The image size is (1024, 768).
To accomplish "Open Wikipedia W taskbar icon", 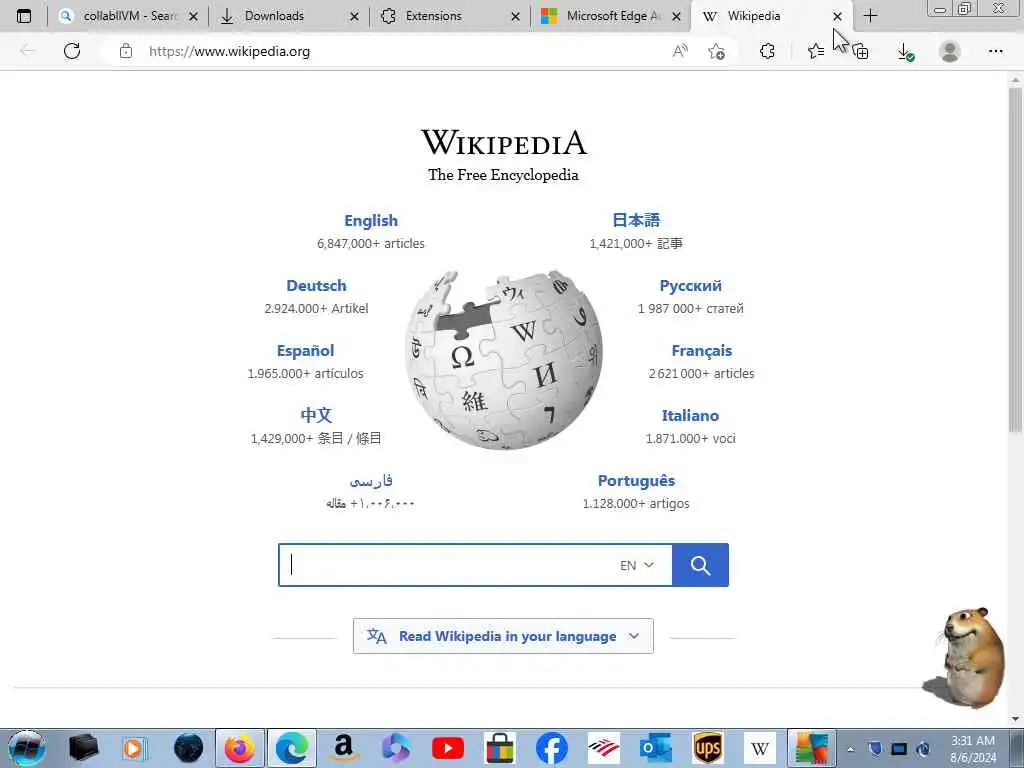I will (760, 748).
